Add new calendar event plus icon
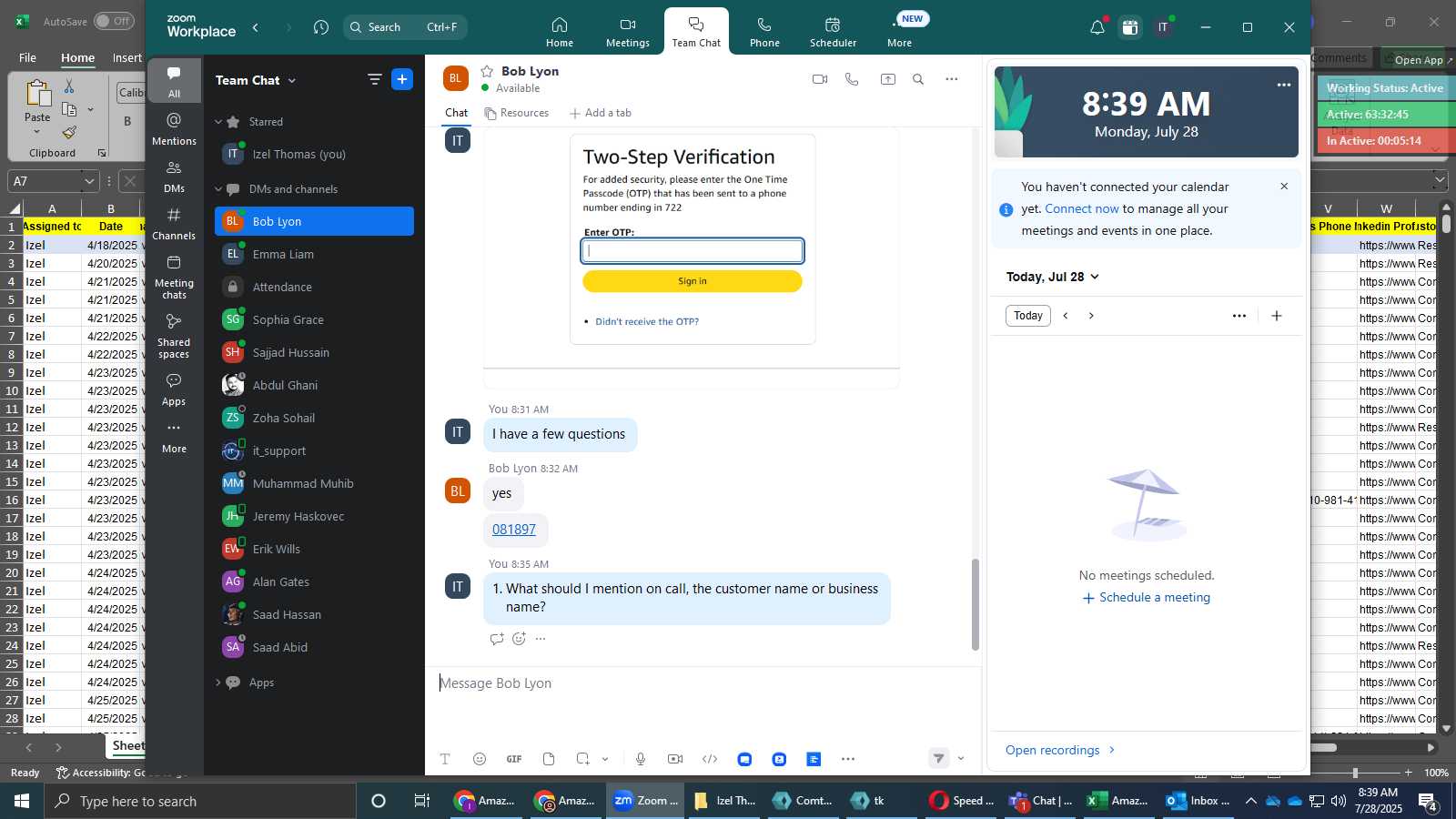This screenshot has width=1456, height=819. point(1277,316)
